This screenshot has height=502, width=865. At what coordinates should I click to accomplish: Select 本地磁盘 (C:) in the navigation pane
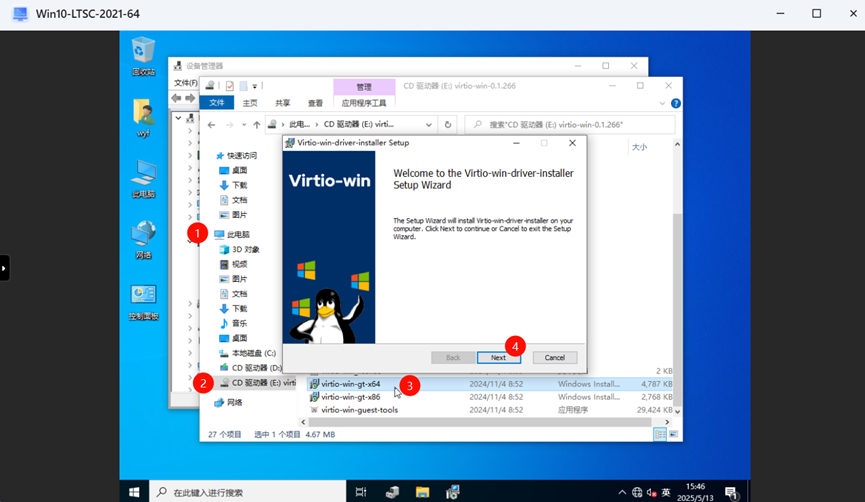click(x=247, y=353)
